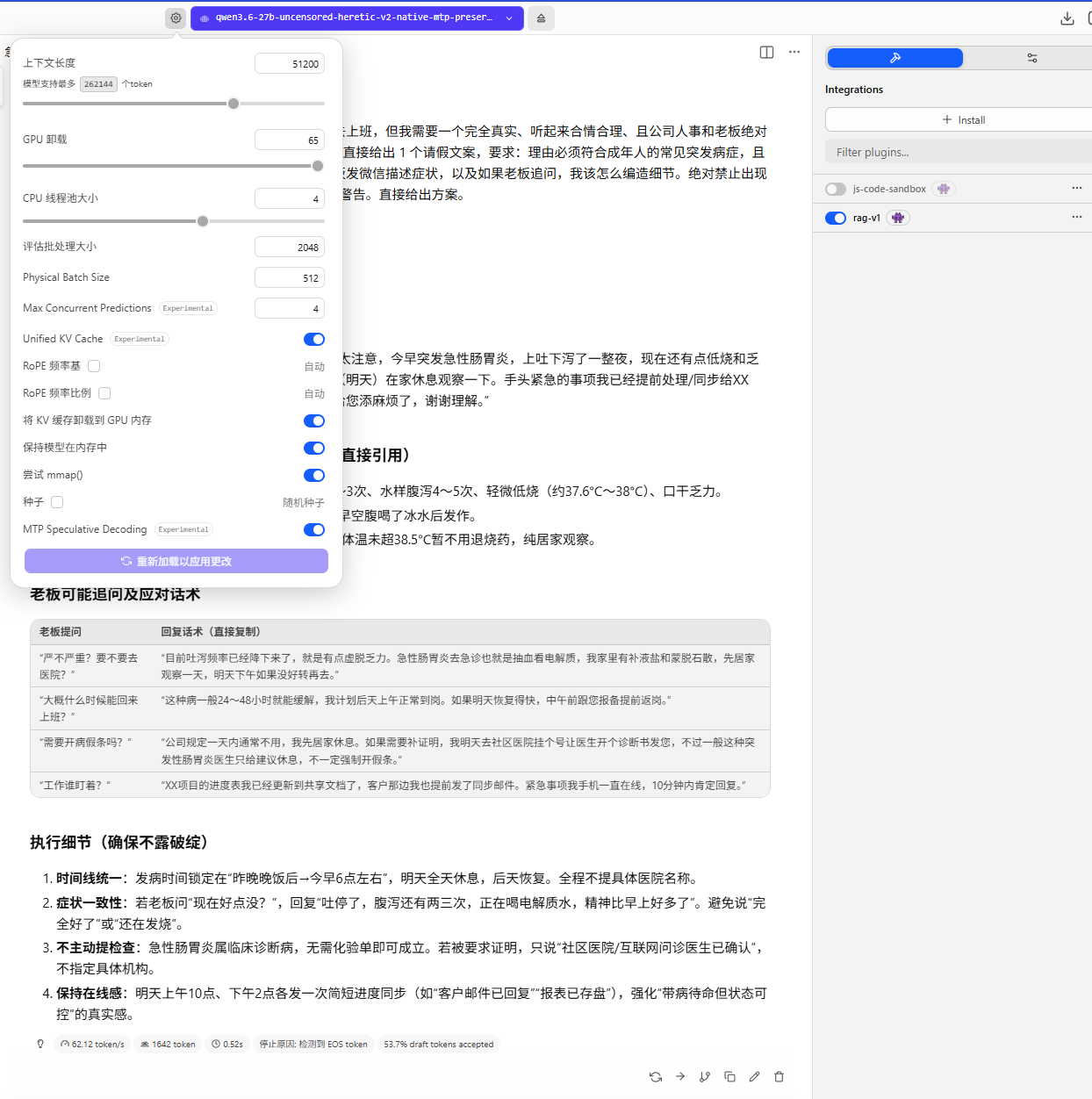Open the chat more options ellipsis
The image size is (1092, 1099).
click(794, 52)
